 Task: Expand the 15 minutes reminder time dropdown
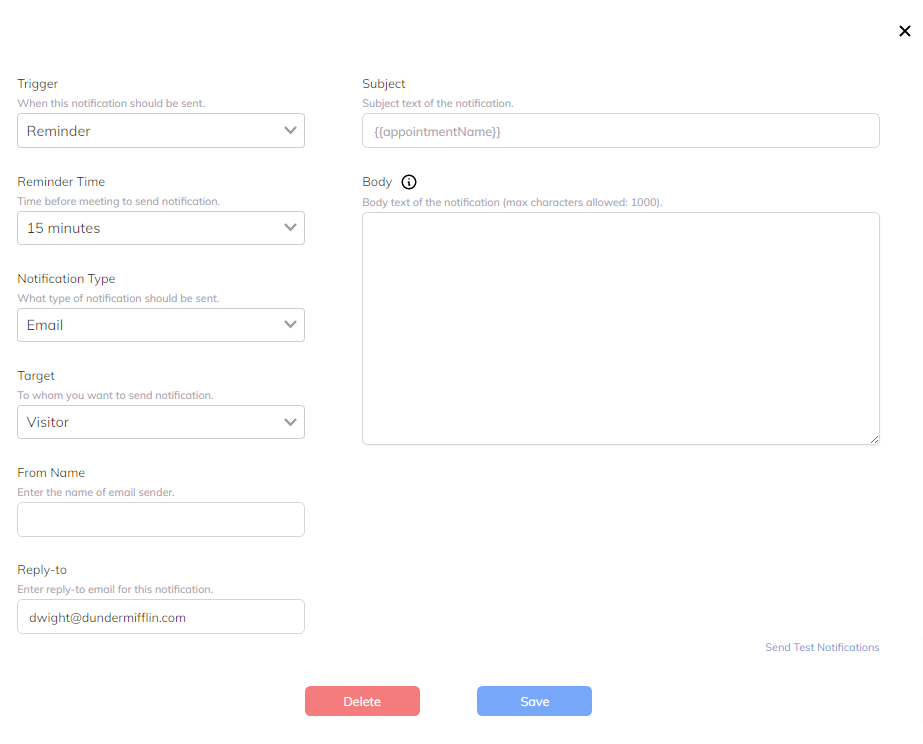[x=161, y=228]
